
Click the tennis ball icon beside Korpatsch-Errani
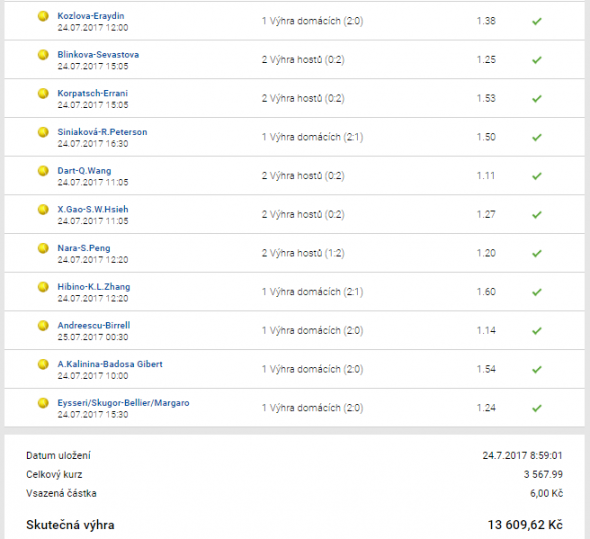[43, 93]
